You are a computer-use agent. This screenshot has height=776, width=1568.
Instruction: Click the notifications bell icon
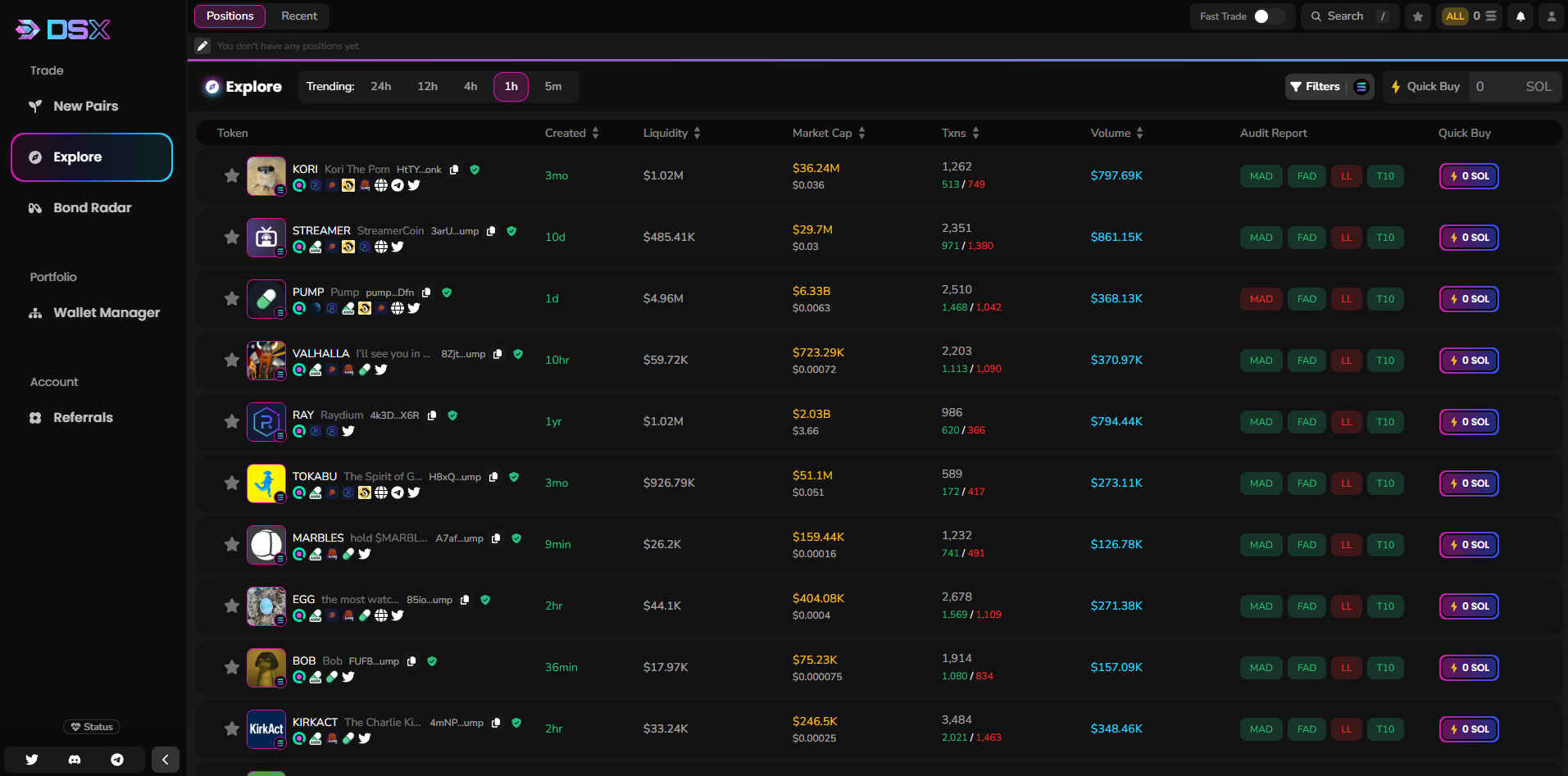1520,16
